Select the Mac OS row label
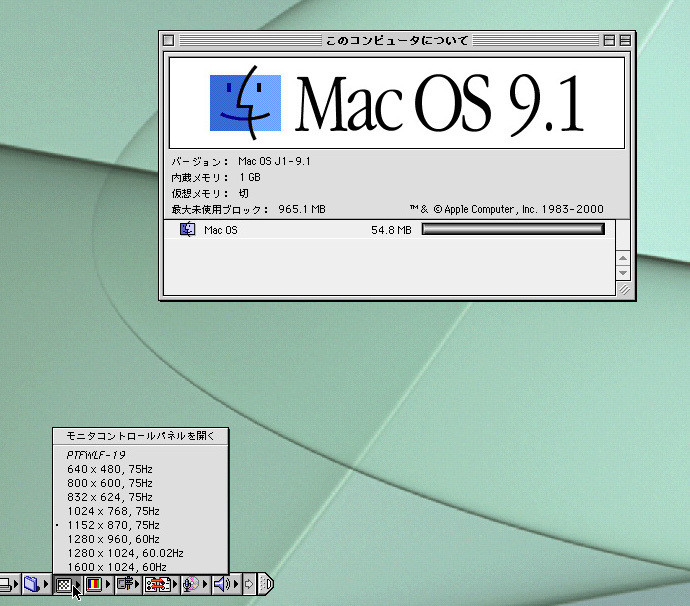Image resolution: width=690 pixels, height=606 pixels. click(220, 230)
